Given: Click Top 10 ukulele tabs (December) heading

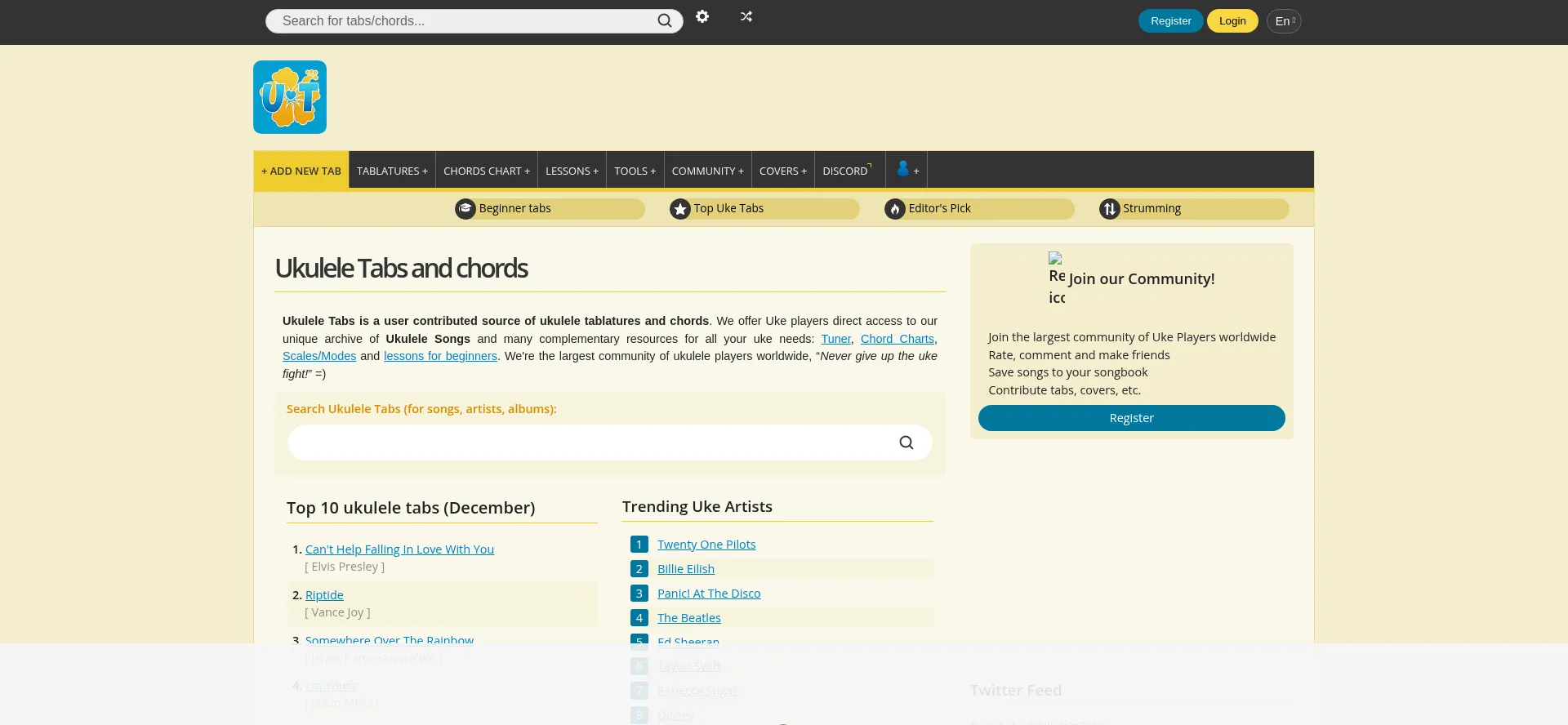Looking at the screenshot, I should point(411,508).
